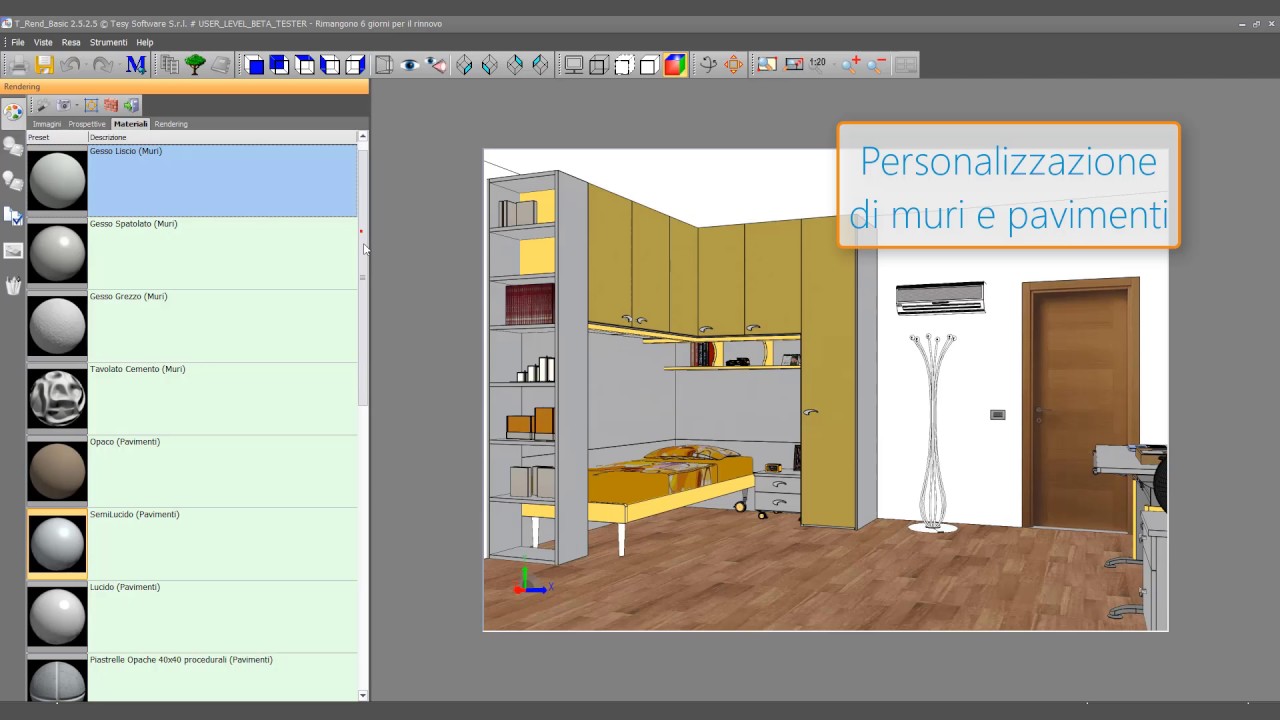Select the second blue cube view icon
Viewport: 1280px width, 720px height.
coord(280,65)
